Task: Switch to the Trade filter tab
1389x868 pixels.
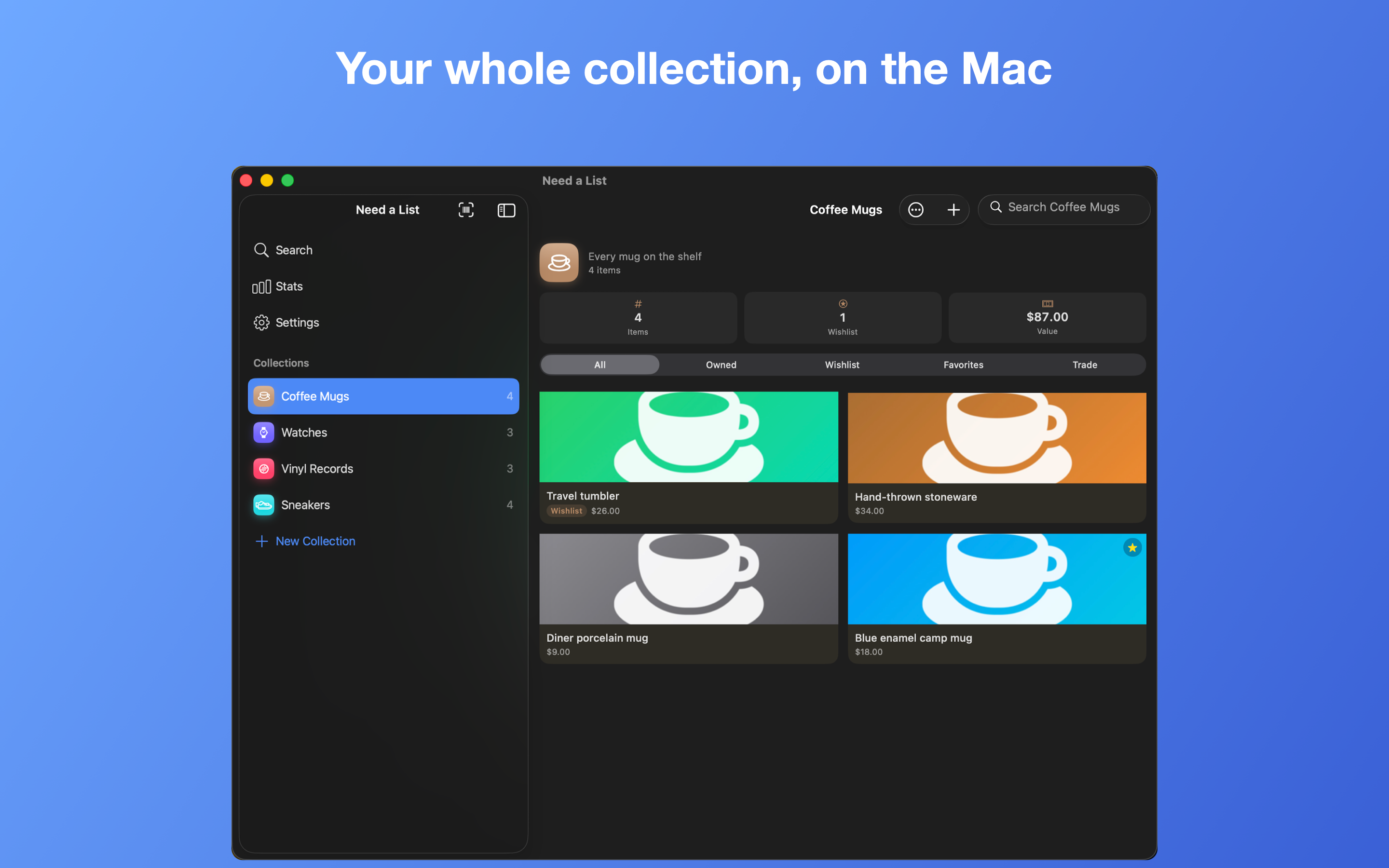Action: tap(1085, 365)
